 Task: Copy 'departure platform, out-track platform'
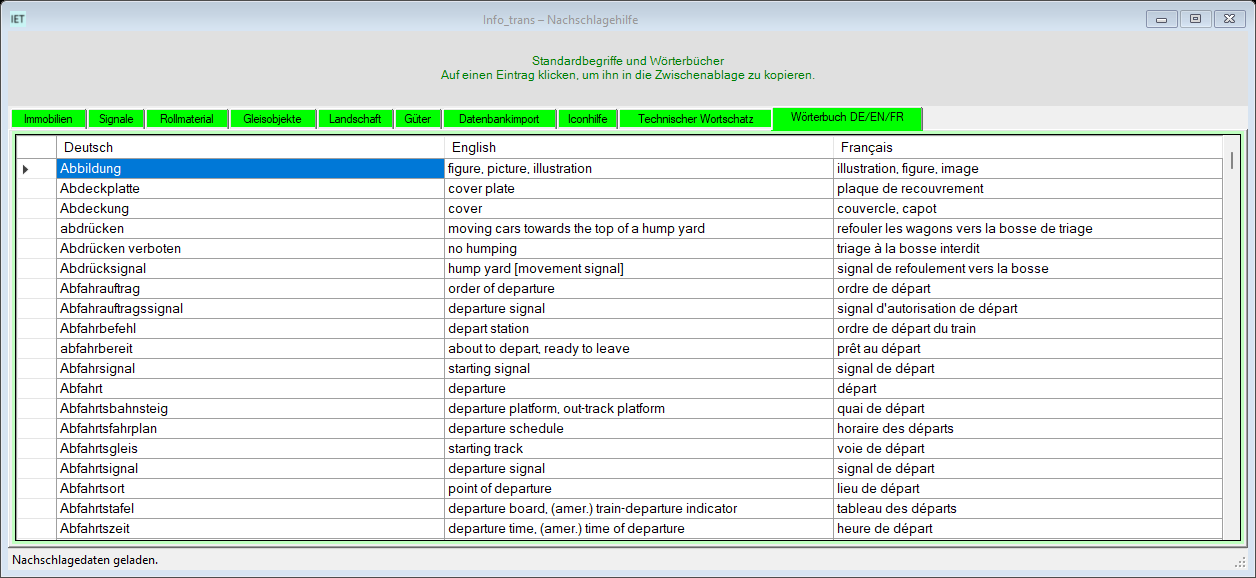639,409
